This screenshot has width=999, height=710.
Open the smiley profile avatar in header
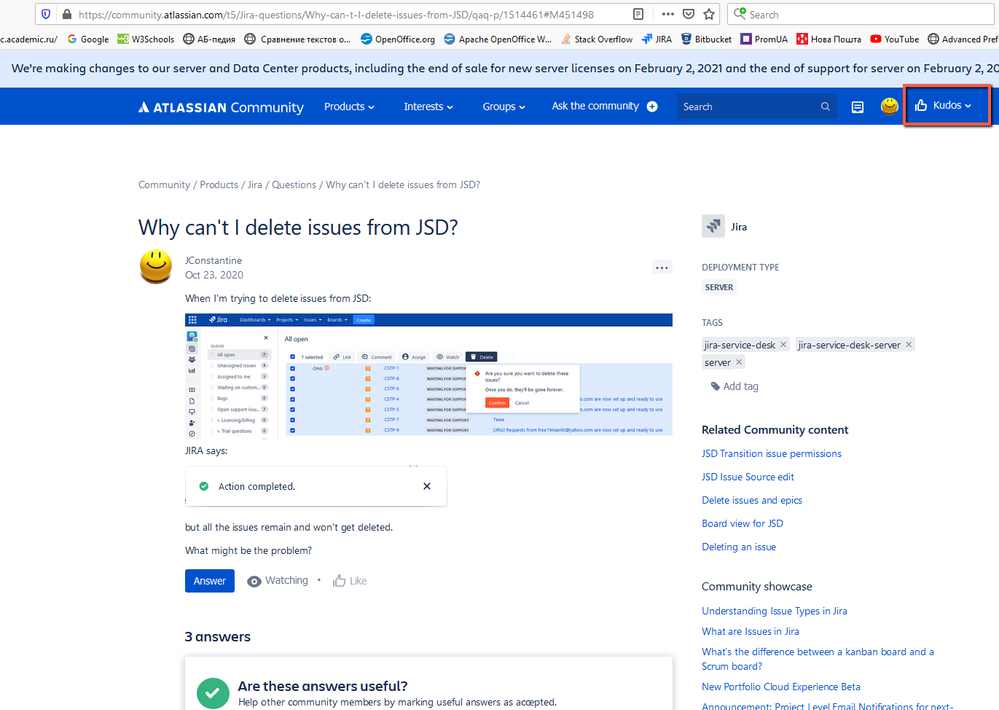click(889, 106)
